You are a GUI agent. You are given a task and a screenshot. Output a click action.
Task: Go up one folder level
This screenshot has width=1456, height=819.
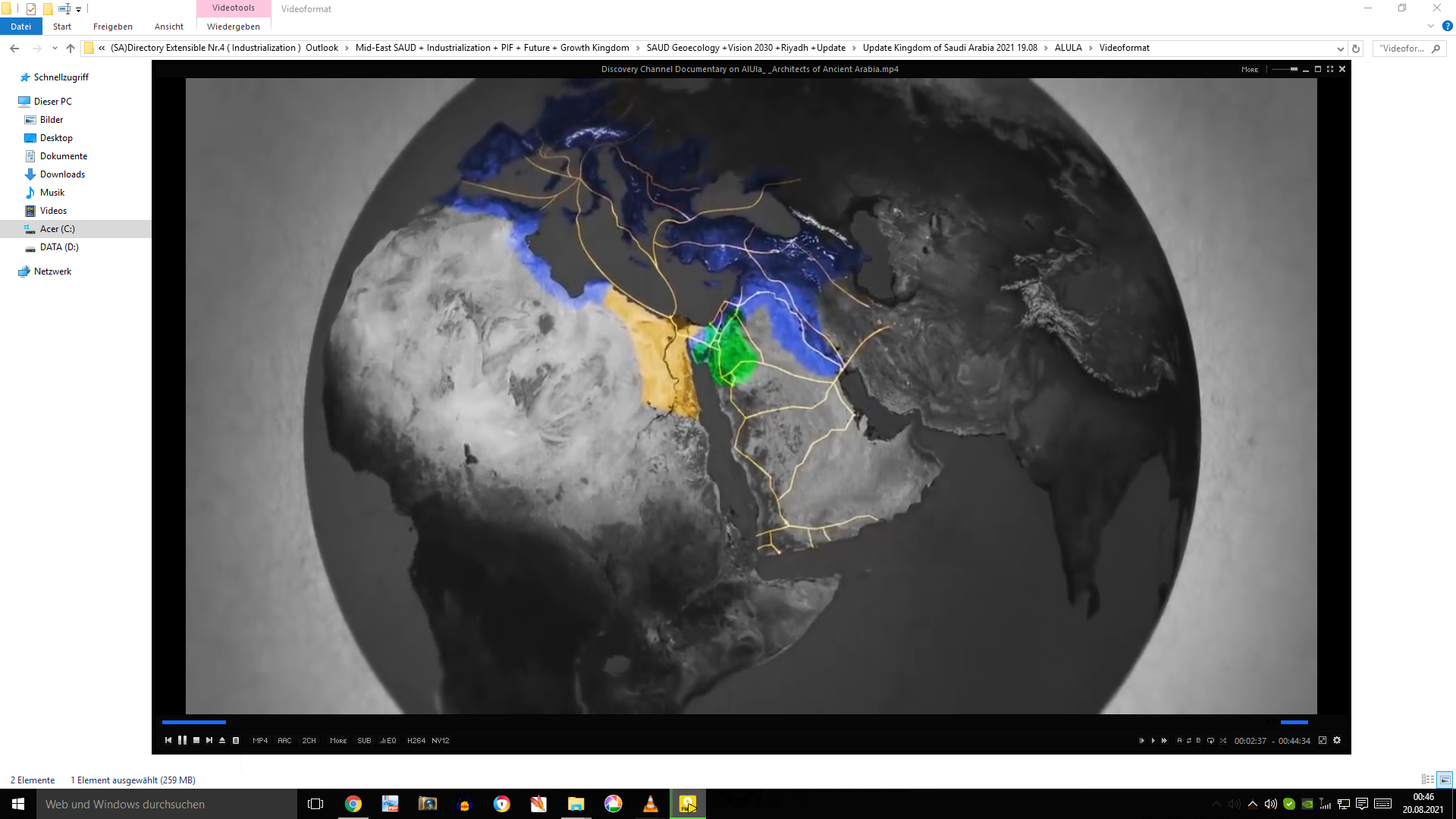[x=71, y=48]
